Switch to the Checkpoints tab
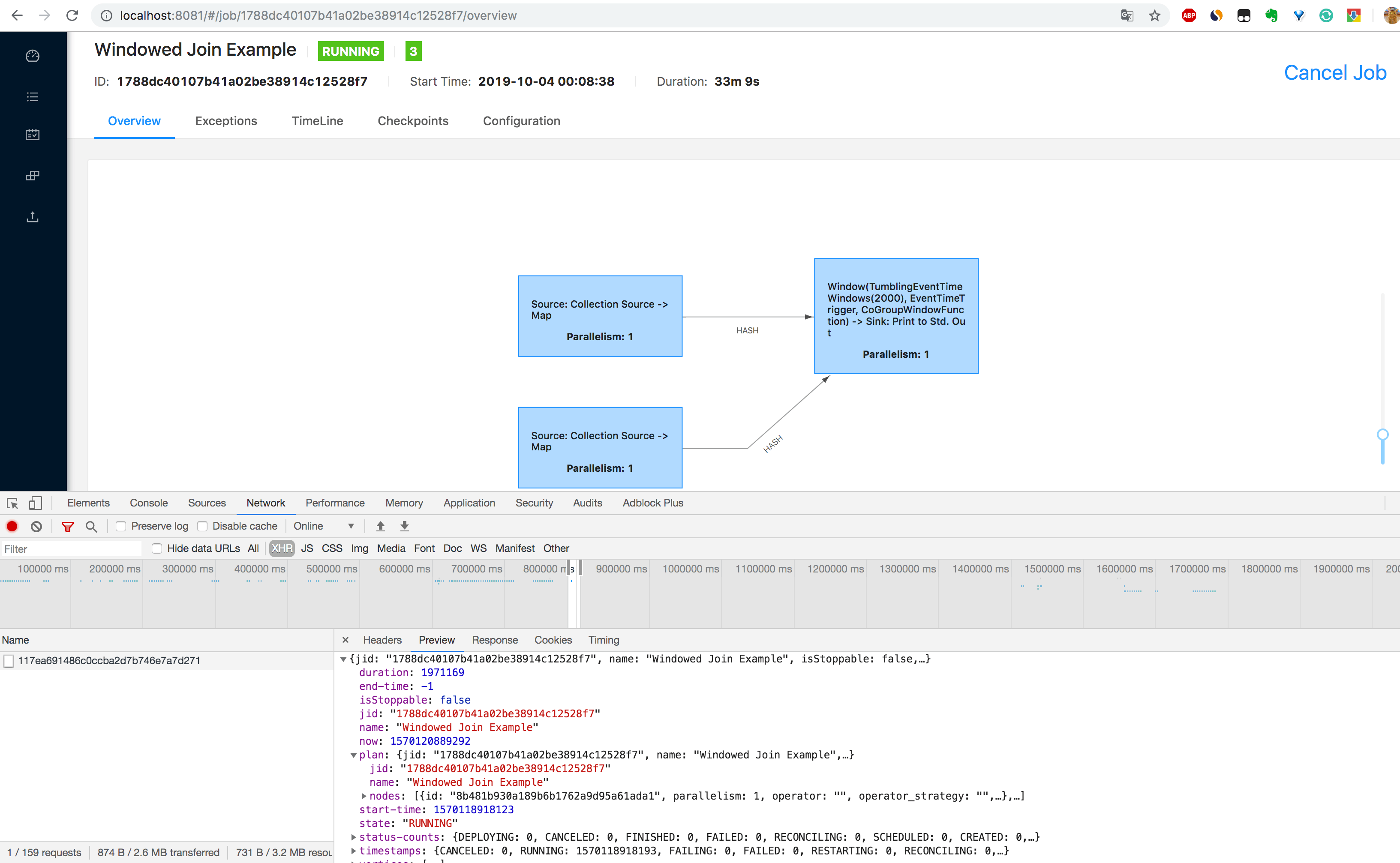 (413, 120)
